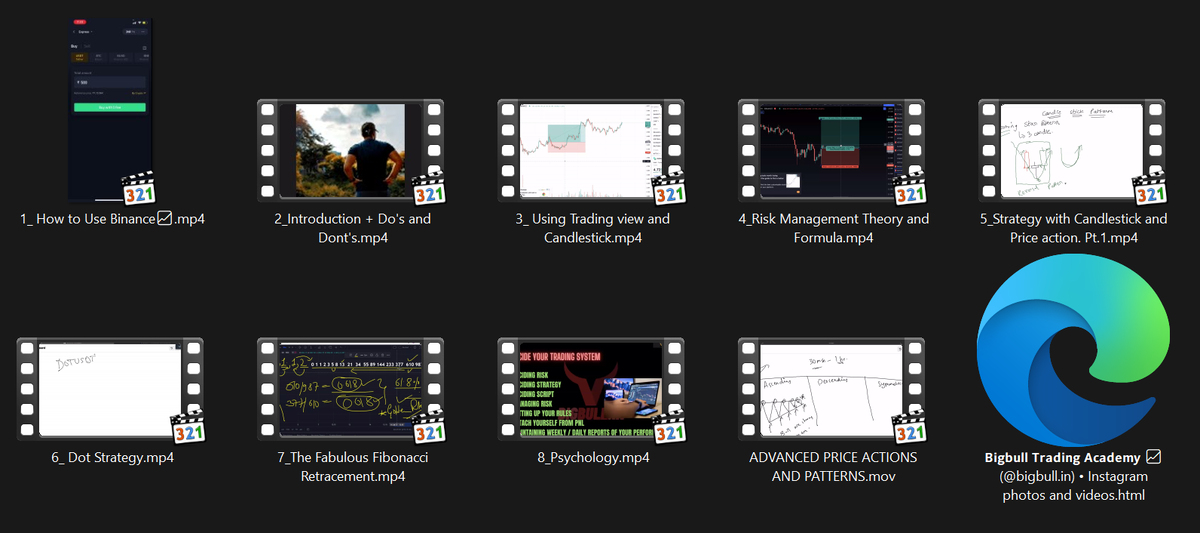Image resolution: width=1200 pixels, height=533 pixels.
Task: Select the How to Use Binance video thumbnail
Action: point(110,108)
